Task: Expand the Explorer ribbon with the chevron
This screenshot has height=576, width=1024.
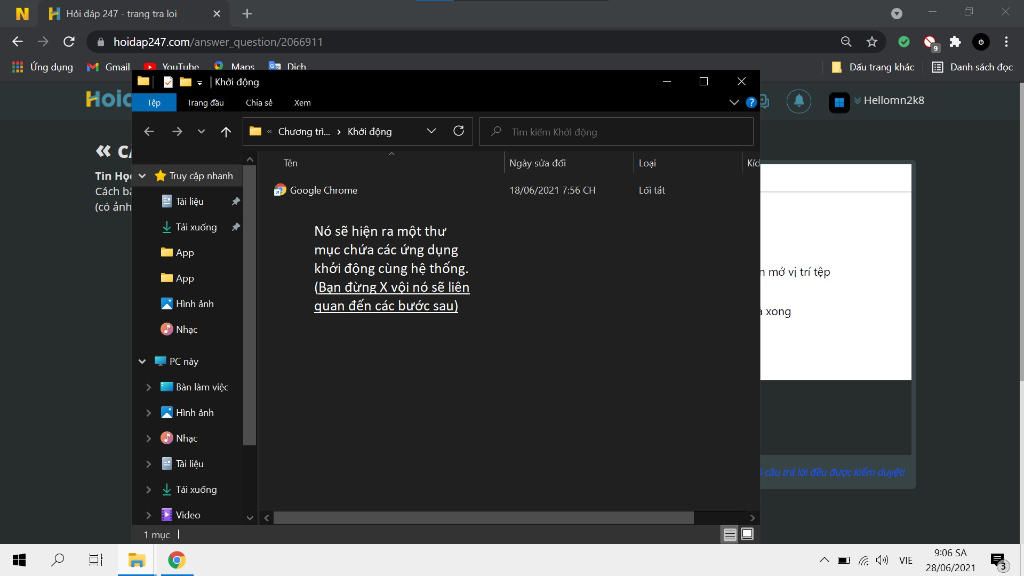Action: click(x=734, y=103)
